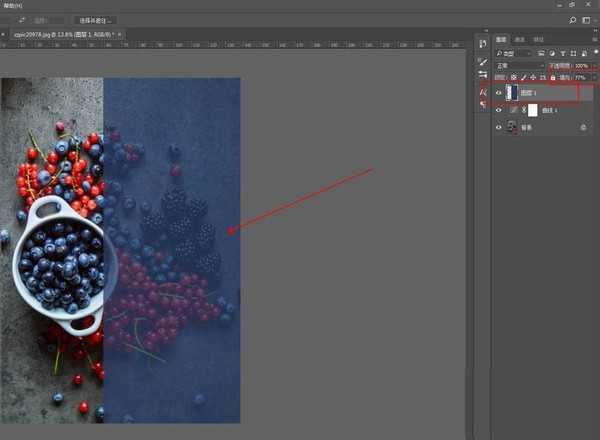Hide Layer 1 using its eye icon

[x=499, y=92]
